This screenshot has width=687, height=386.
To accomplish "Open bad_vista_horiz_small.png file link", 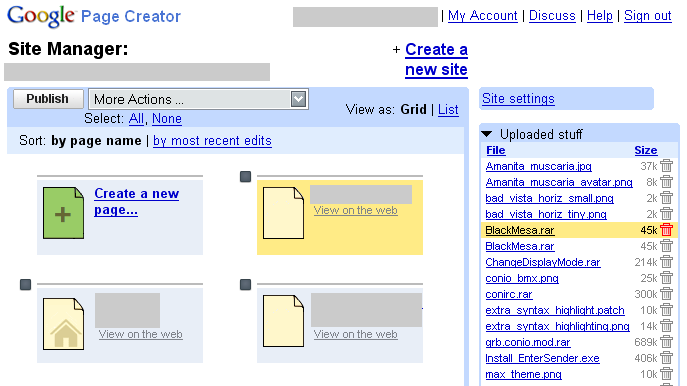I will 549,198.
